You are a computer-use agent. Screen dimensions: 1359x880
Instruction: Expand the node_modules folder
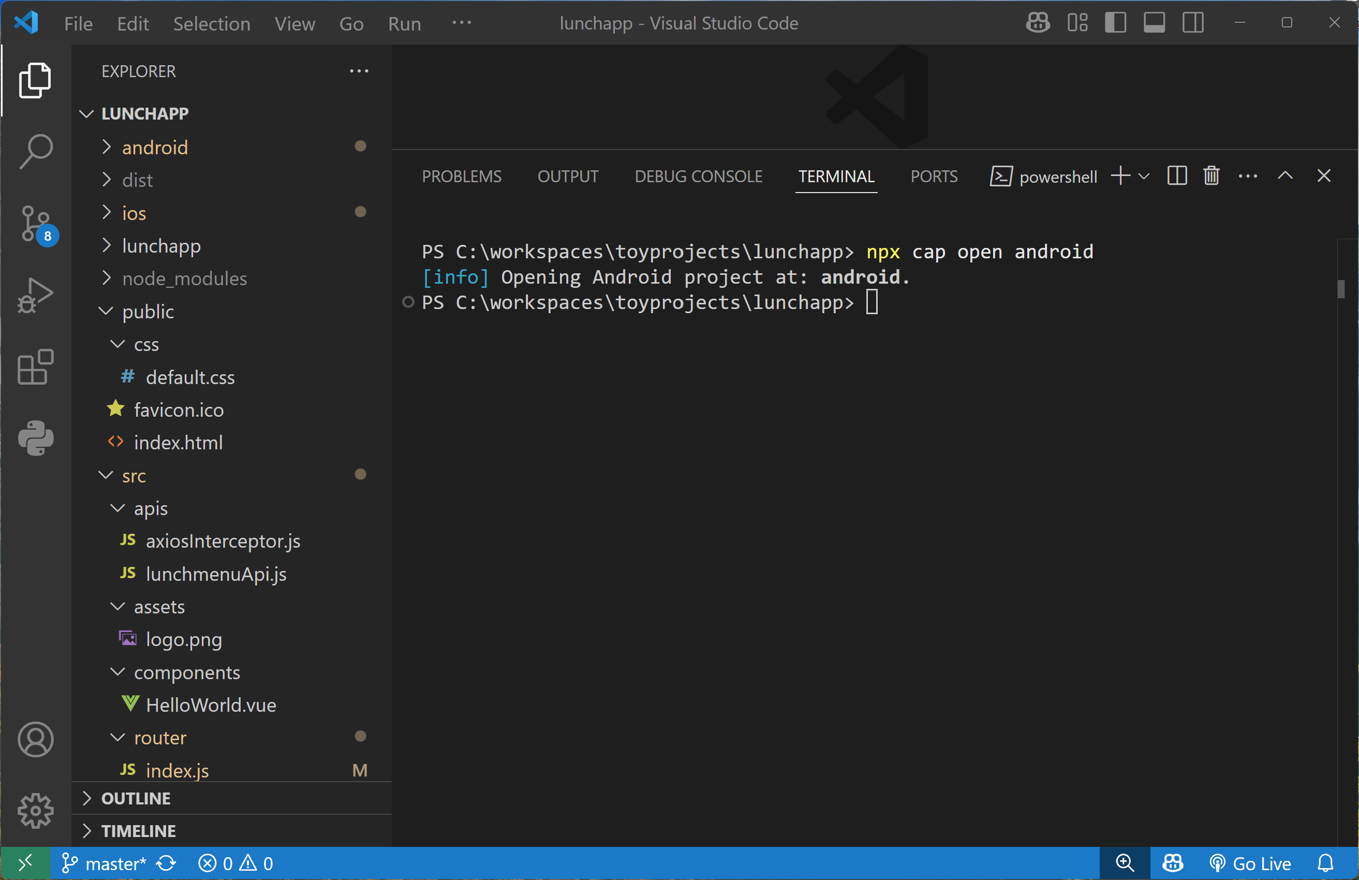tap(232, 278)
